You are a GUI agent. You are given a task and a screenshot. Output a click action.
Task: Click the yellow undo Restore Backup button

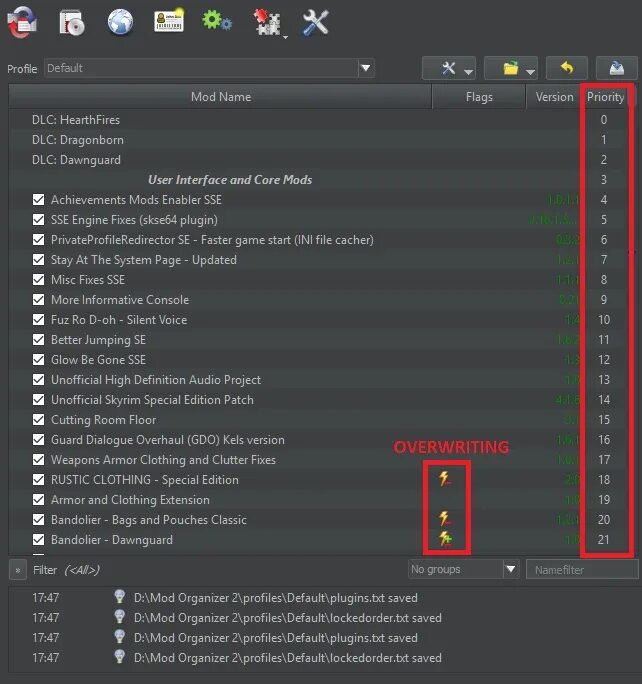[567, 68]
